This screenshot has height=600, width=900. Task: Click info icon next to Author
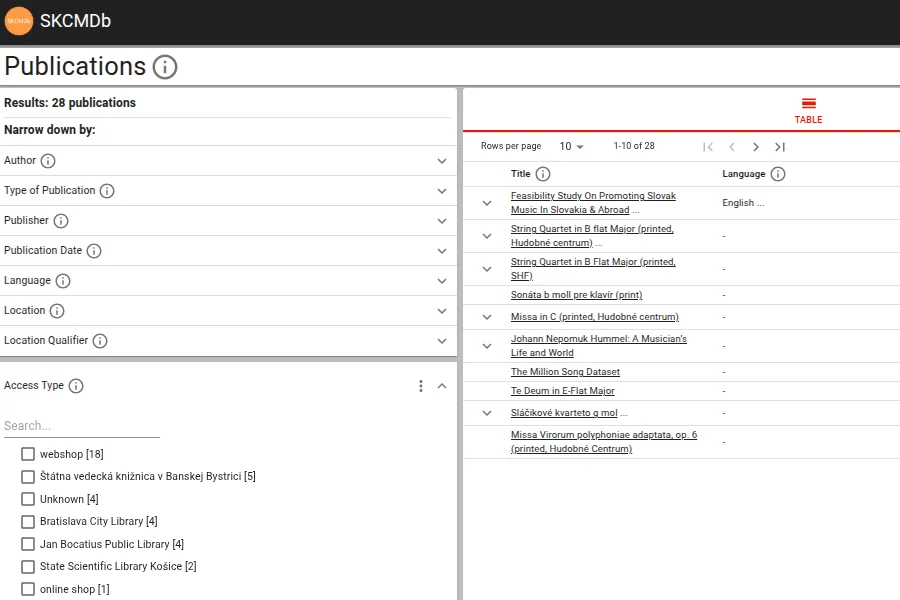48,161
